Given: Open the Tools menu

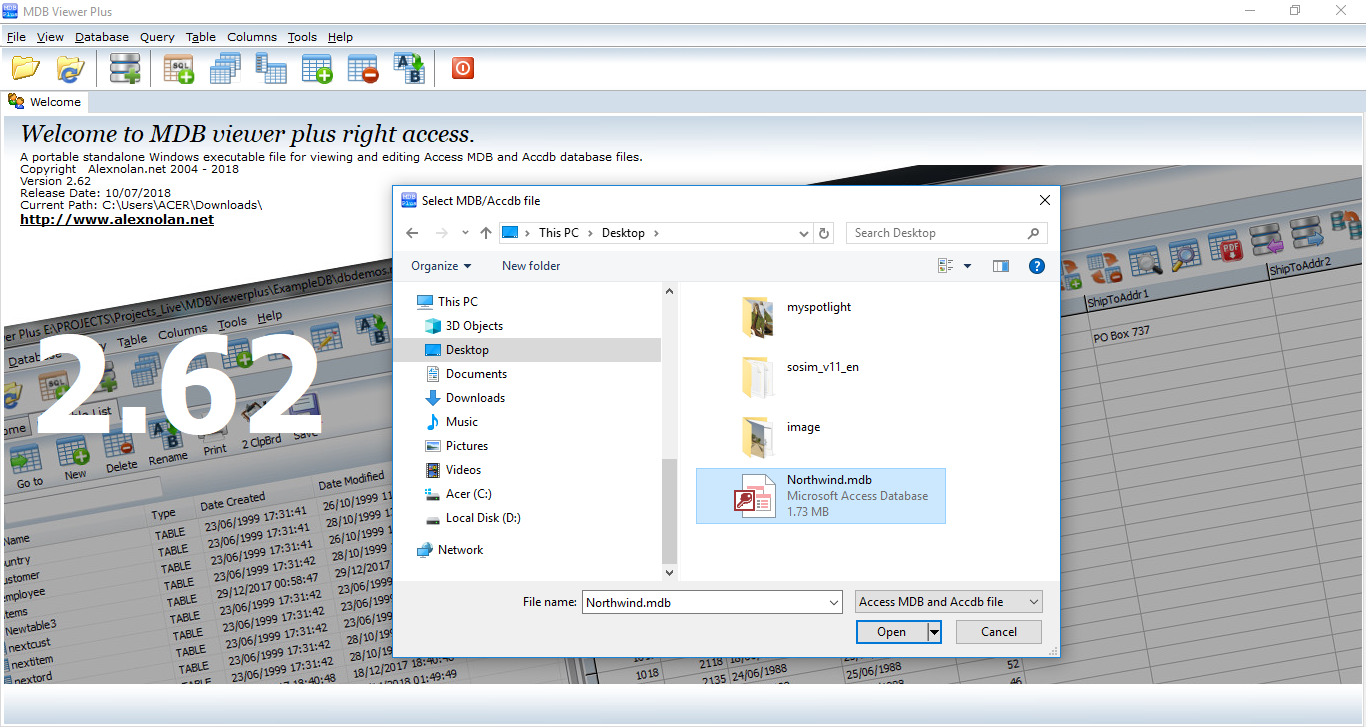Looking at the screenshot, I should [x=302, y=37].
